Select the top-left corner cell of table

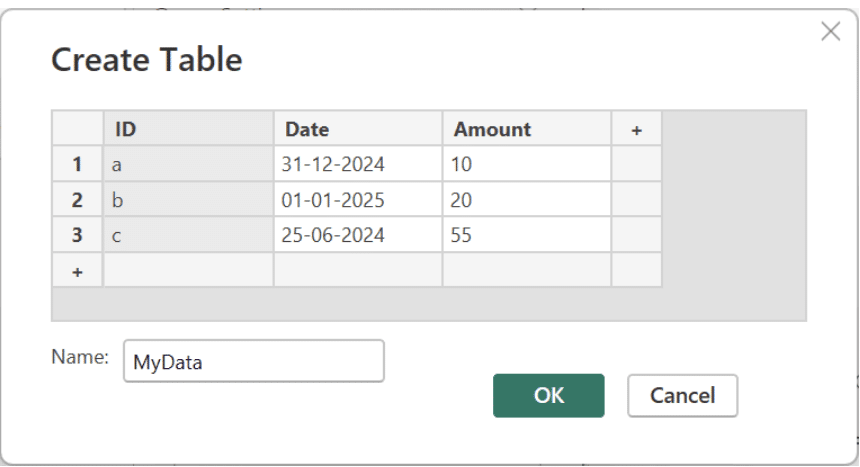point(77,130)
